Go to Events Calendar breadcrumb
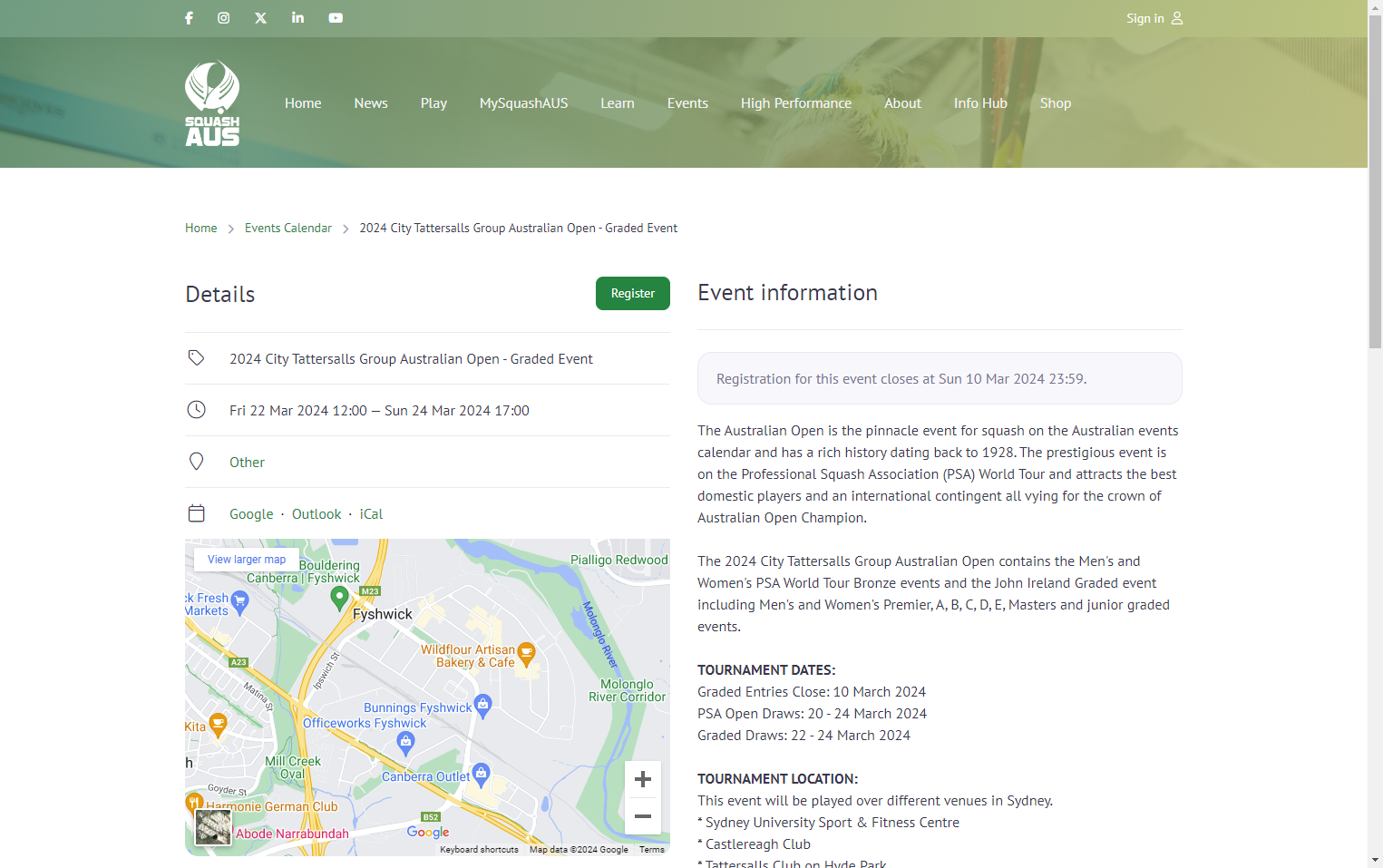 tap(288, 229)
